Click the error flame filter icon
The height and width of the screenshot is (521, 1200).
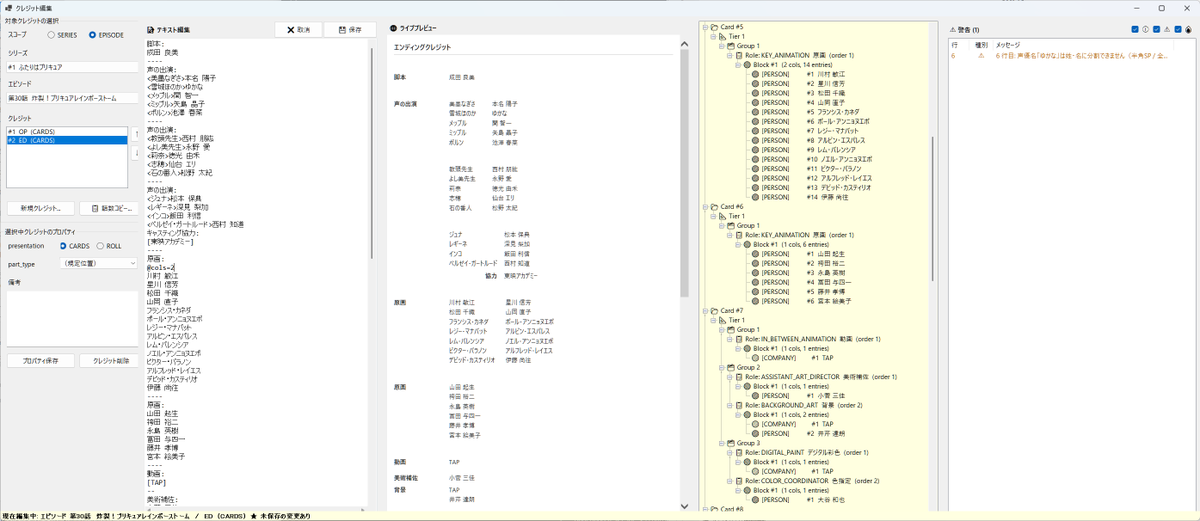point(1188,29)
